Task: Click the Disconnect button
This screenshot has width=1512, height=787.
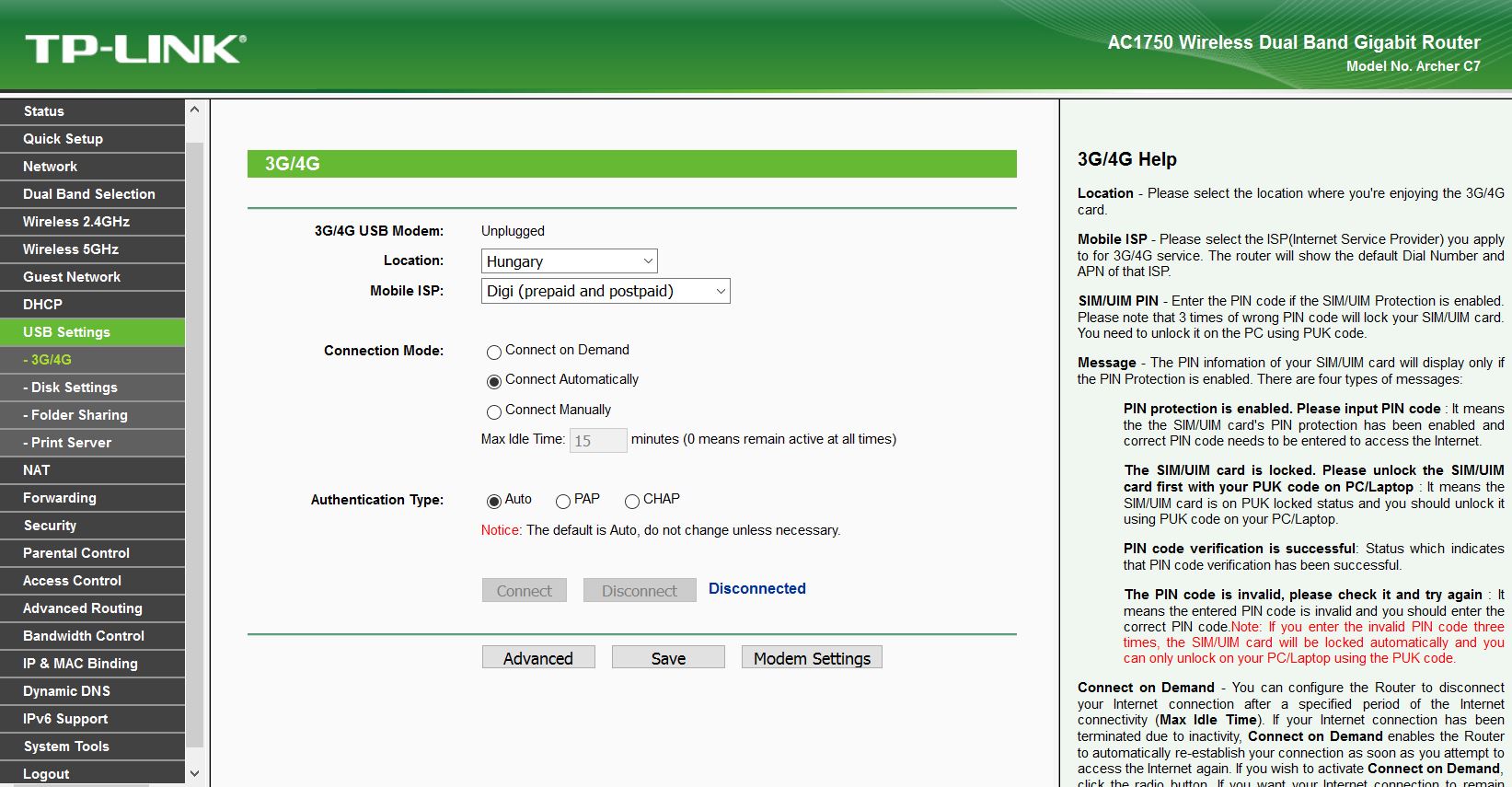Action: 640,590
